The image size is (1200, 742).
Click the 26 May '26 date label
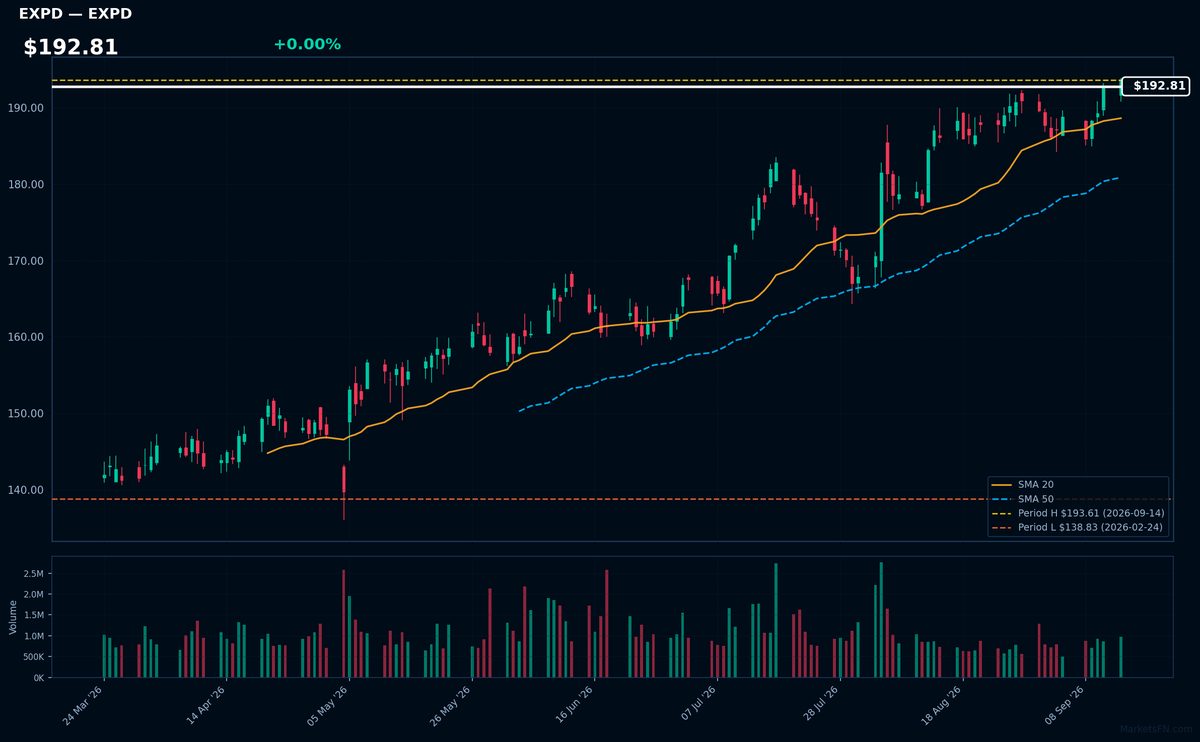click(449, 705)
